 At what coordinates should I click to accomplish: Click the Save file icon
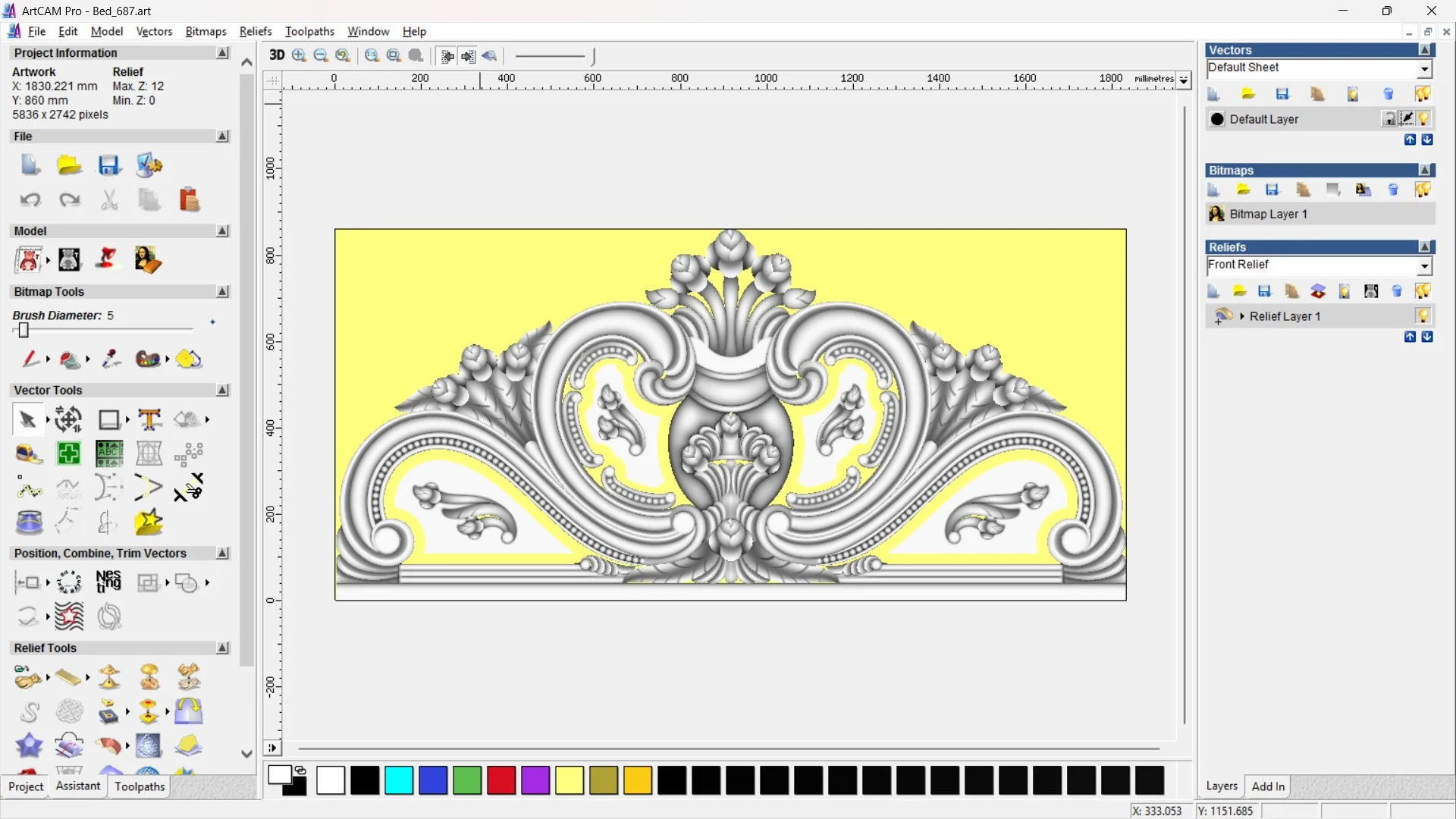pos(108,165)
